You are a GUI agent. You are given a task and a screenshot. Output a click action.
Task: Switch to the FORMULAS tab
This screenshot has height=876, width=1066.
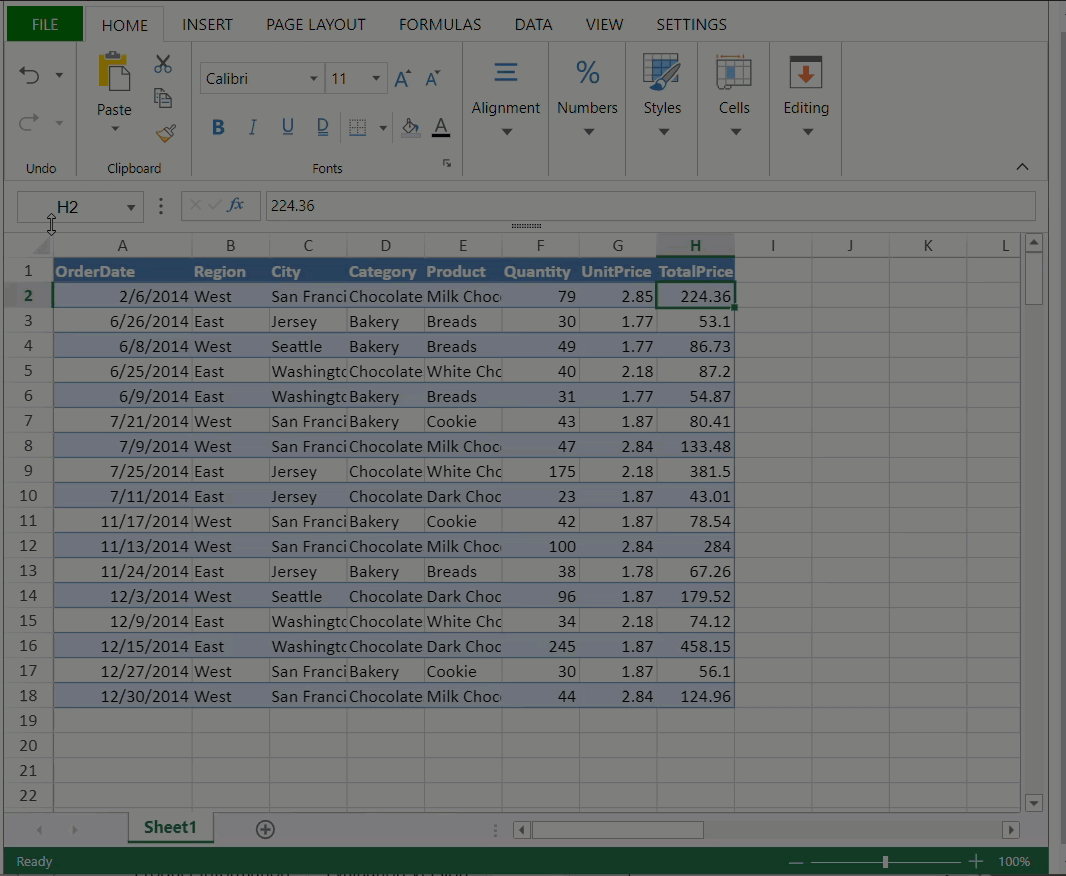tap(440, 24)
